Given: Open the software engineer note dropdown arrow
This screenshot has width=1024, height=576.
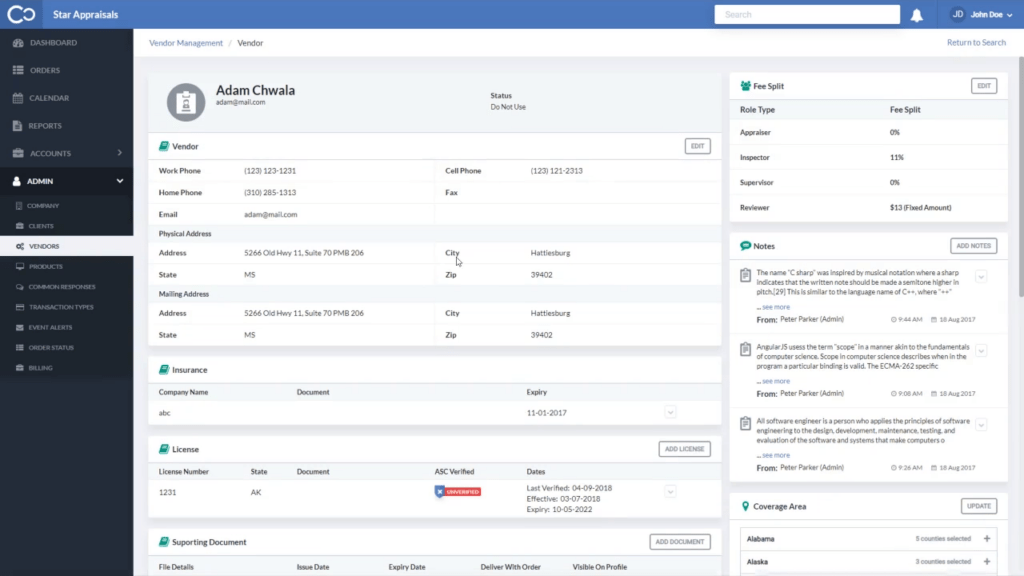Looking at the screenshot, I should click(981, 425).
